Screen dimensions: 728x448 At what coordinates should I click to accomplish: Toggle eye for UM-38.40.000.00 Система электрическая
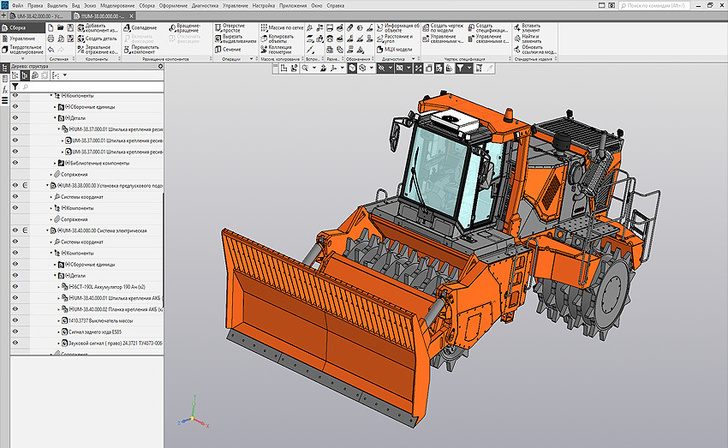(15, 230)
